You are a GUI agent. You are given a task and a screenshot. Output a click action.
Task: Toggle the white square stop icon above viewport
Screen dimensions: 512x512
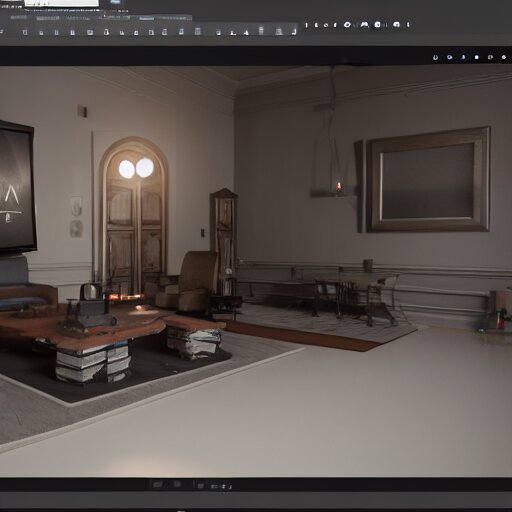click(x=477, y=57)
